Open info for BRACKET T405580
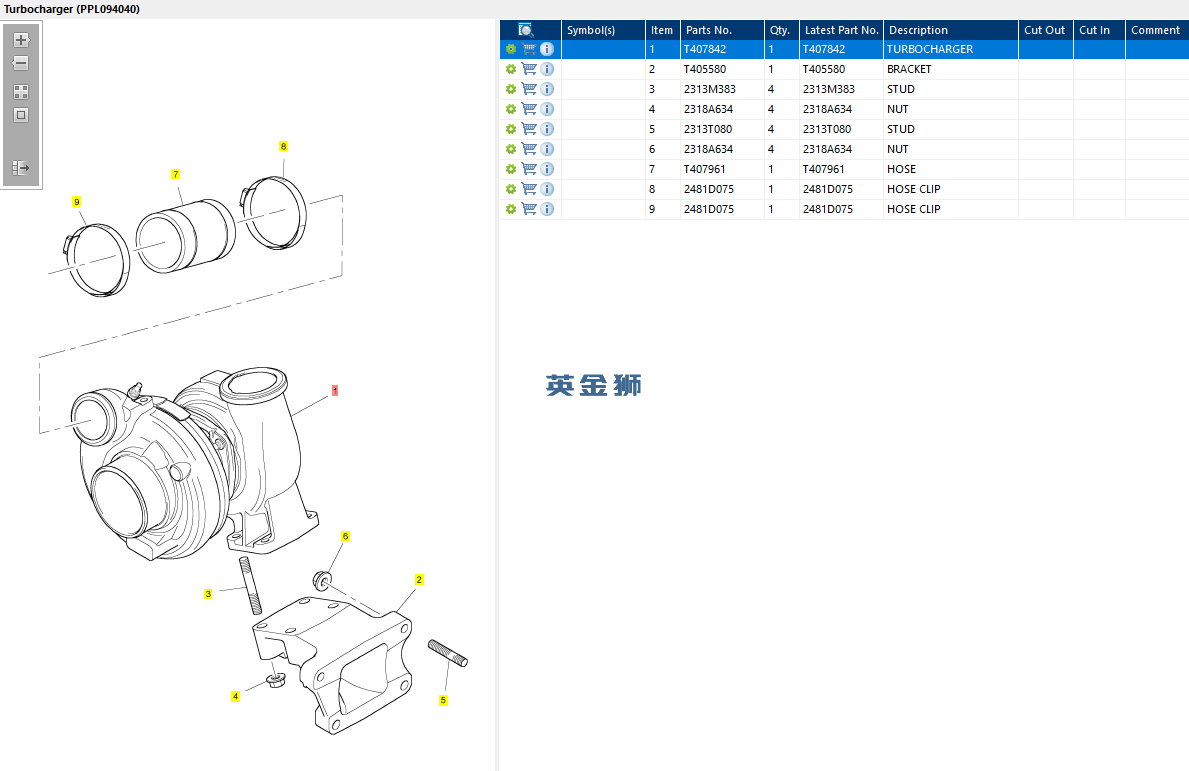 (x=547, y=69)
